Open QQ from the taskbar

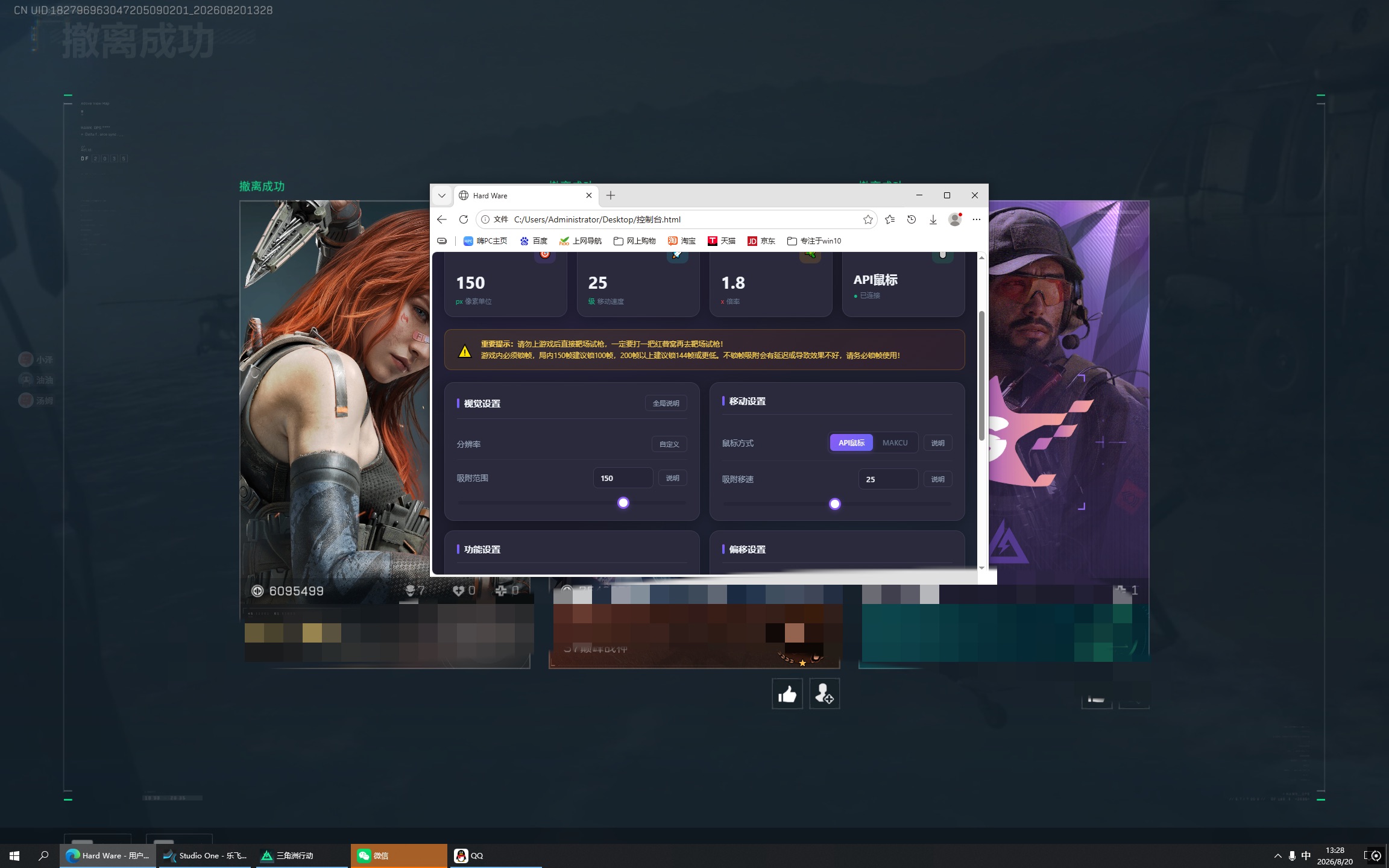(x=496, y=855)
